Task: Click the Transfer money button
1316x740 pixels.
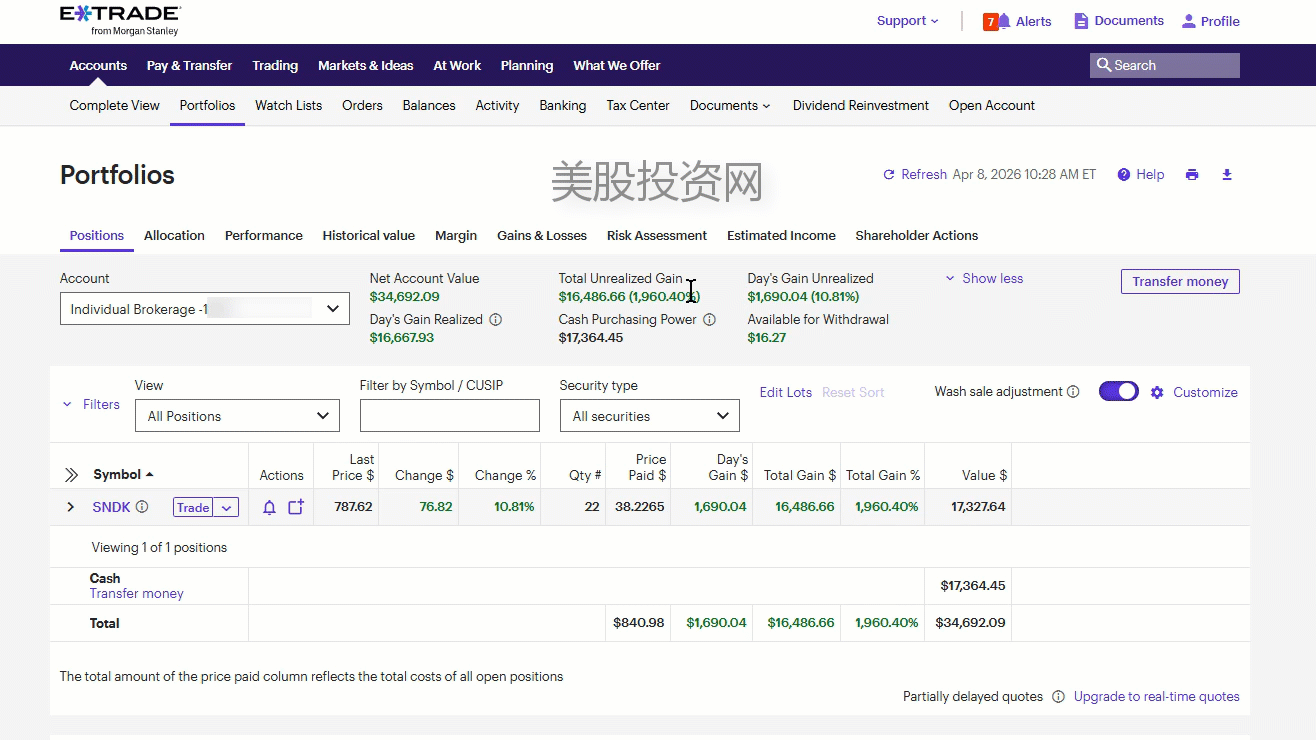Action: pos(1180,282)
